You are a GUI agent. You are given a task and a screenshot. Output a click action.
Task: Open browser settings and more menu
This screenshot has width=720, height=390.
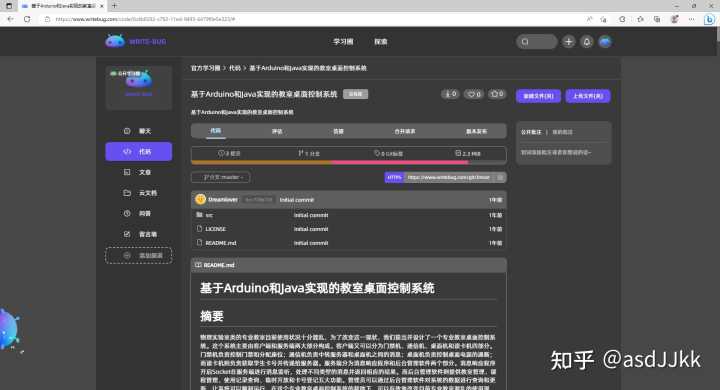(692, 19)
